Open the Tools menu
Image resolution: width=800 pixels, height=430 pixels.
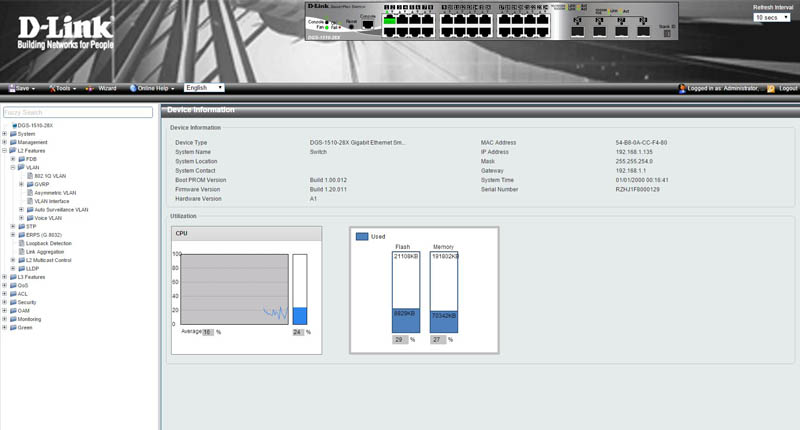(64, 88)
